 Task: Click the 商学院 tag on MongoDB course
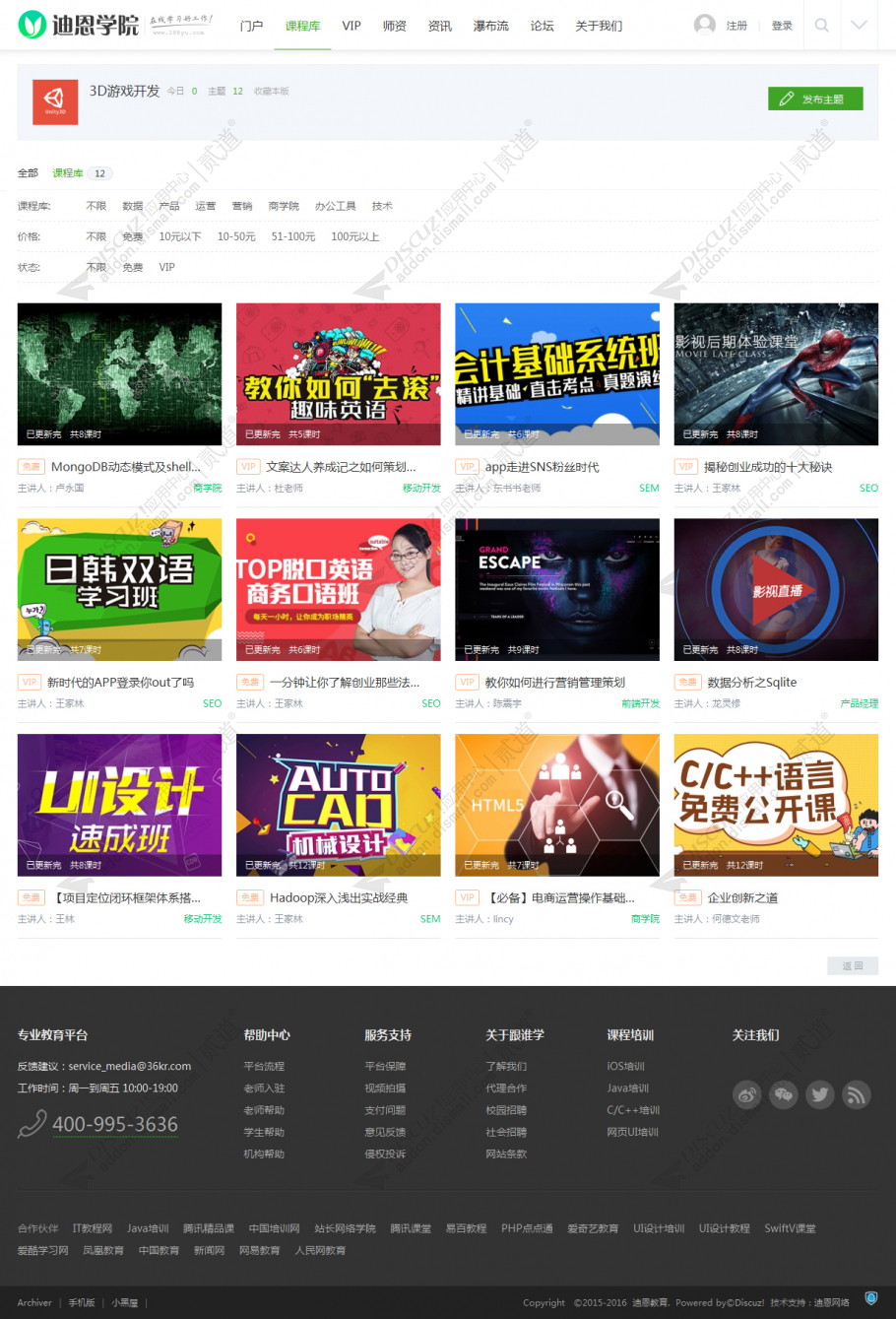pyautogui.click(x=208, y=488)
